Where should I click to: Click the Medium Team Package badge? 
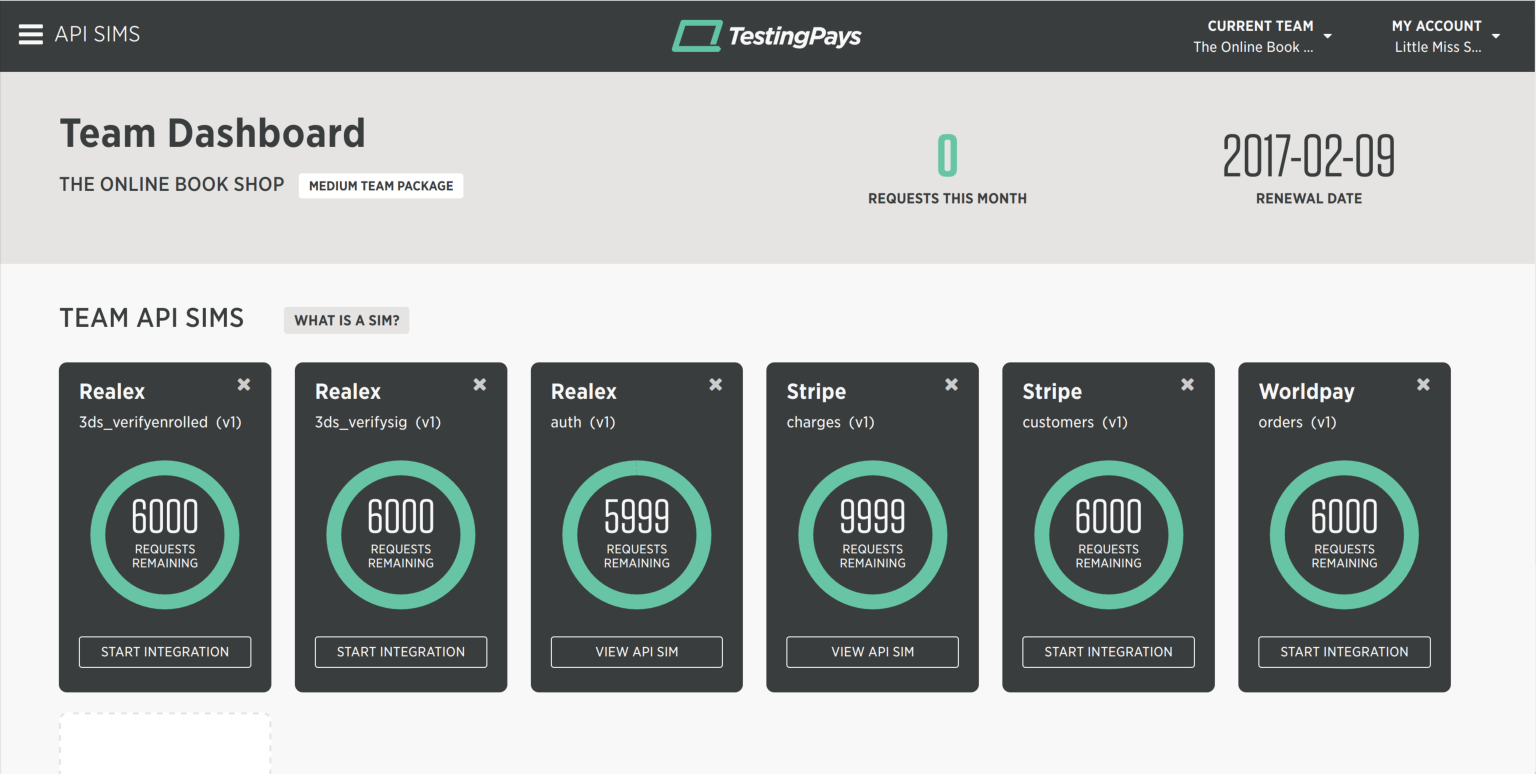tap(381, 186)
